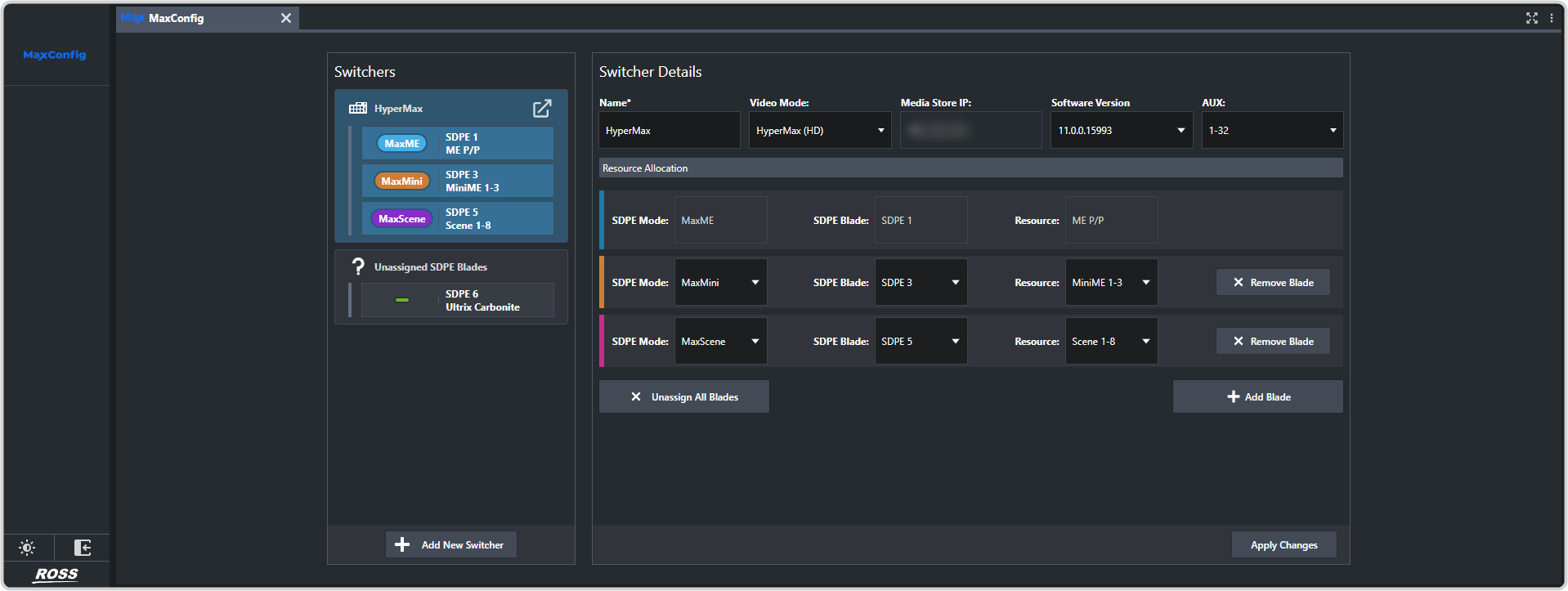Open MaxMini SDPE Mode dropdown
This screenshot has height=591, width=1568.
(721, 283)
